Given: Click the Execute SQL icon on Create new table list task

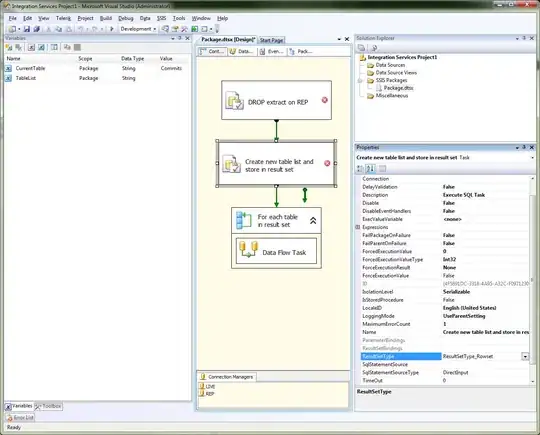Looking at the screenshot, I should [x=231, y=164].
